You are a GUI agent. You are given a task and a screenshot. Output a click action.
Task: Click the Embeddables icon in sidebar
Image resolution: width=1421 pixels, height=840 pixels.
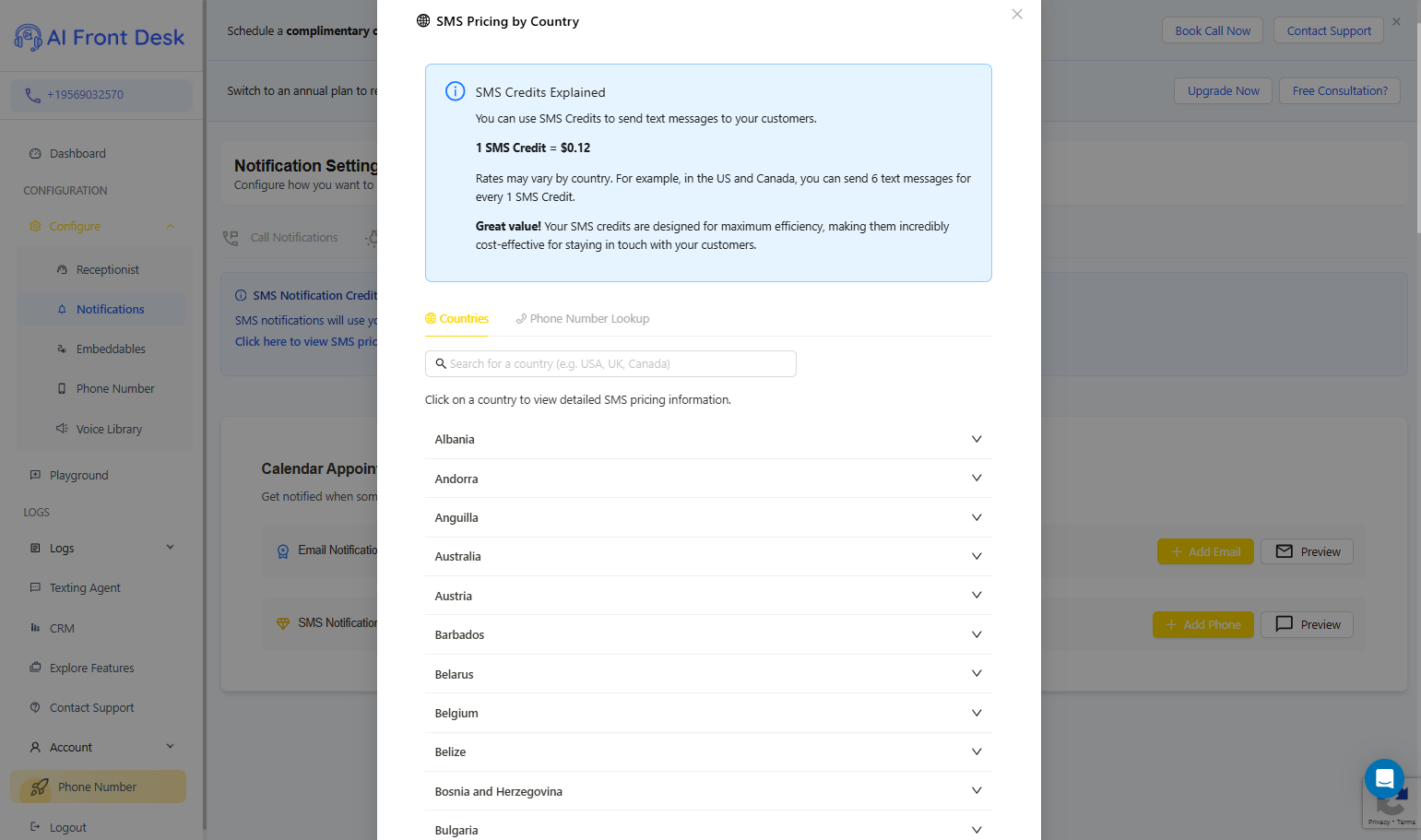coord(62,349)
